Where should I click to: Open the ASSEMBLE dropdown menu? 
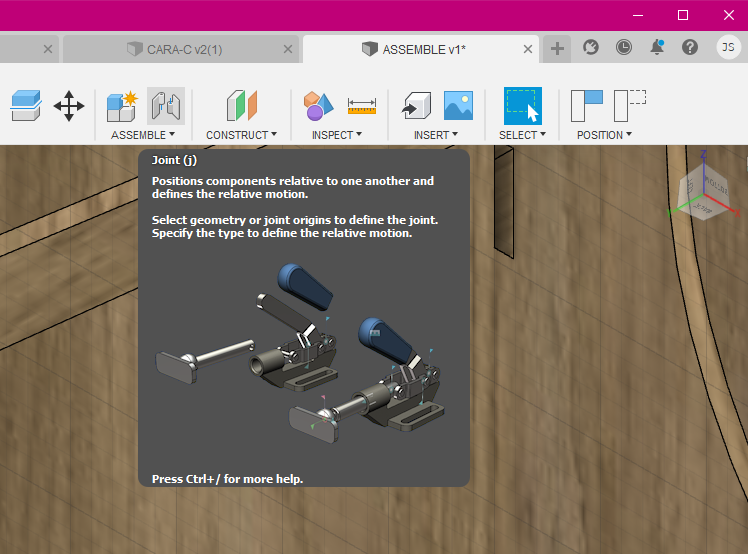coord(143,135)
